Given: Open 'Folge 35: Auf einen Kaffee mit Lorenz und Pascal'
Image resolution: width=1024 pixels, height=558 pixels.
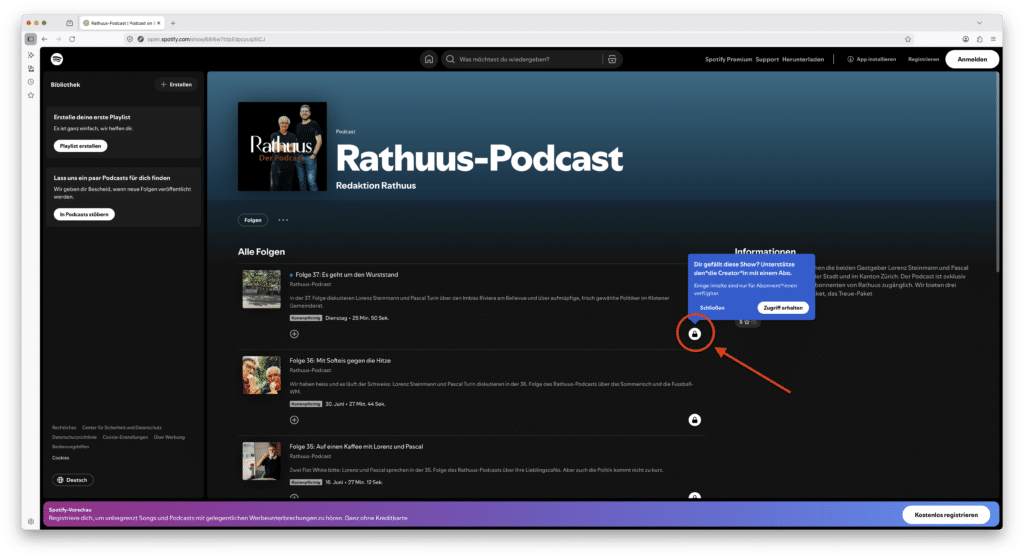Looking at the screenshot, I should 356,447.
